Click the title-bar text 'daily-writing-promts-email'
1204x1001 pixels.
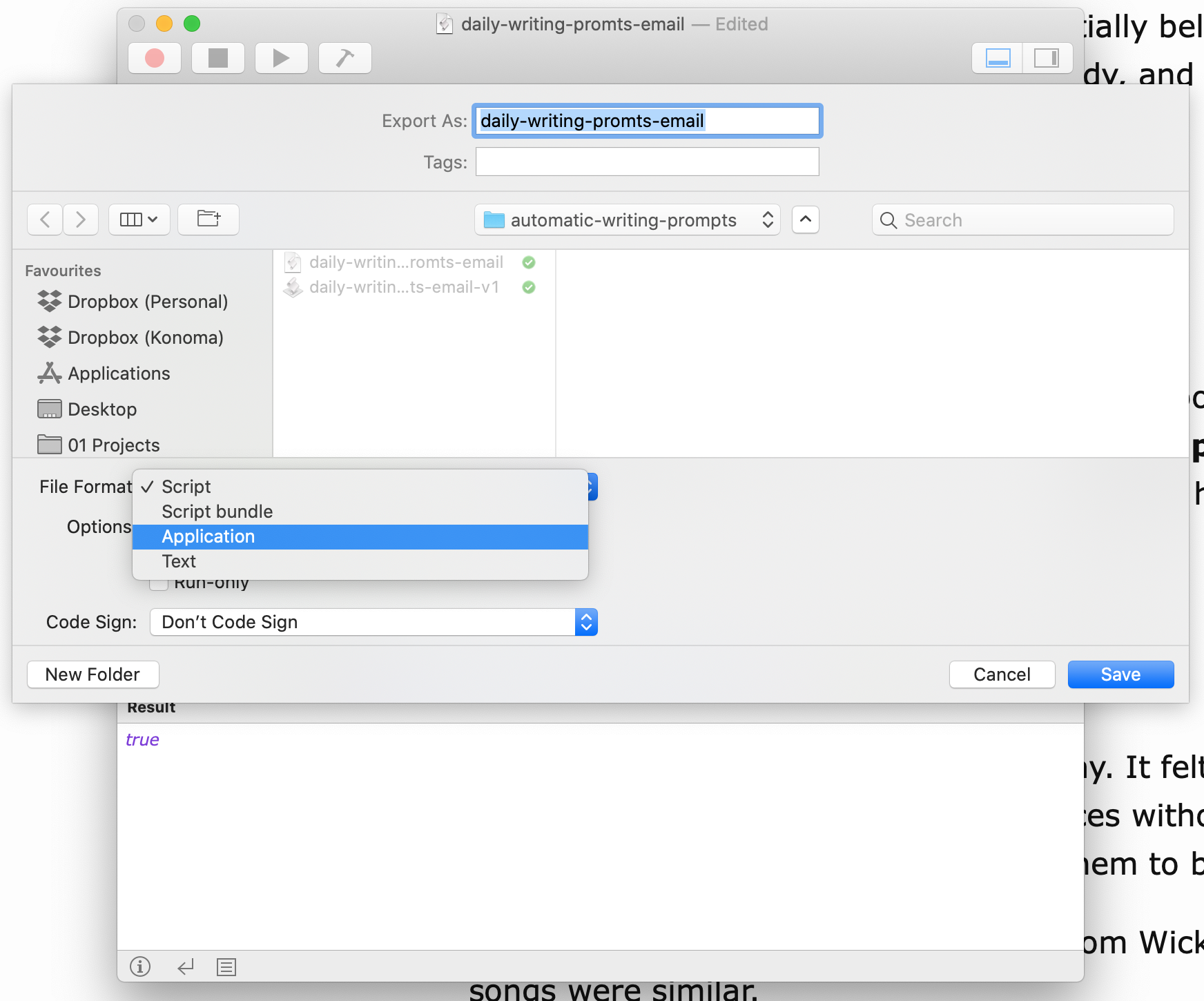(x=572, y=24)
